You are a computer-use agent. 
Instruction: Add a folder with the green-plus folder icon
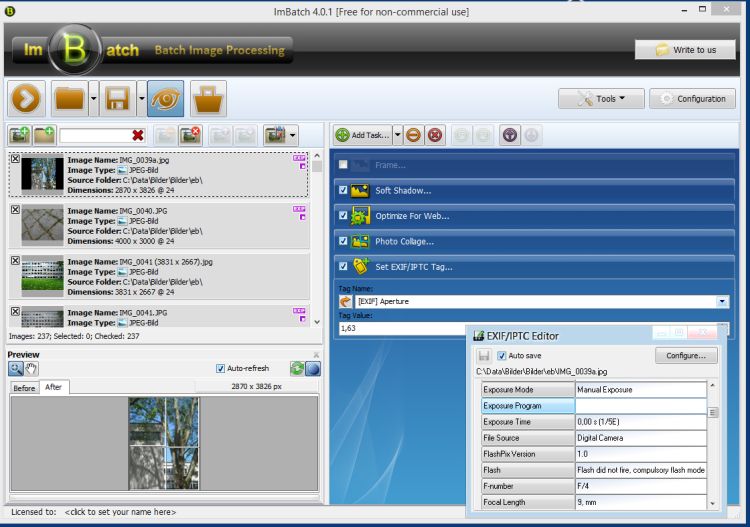tap(44, 135)
